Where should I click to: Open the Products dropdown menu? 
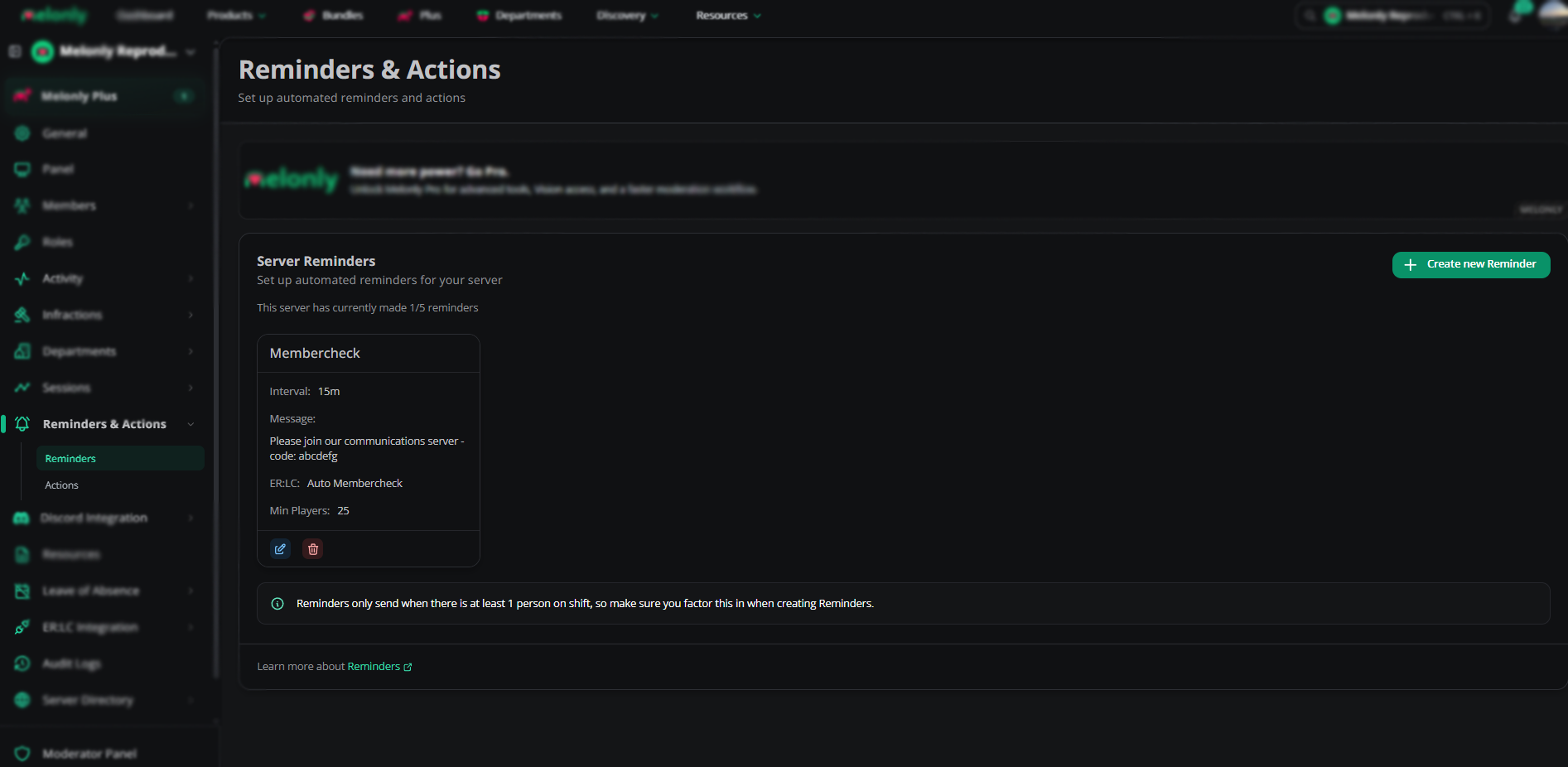(x=236, y=15)
